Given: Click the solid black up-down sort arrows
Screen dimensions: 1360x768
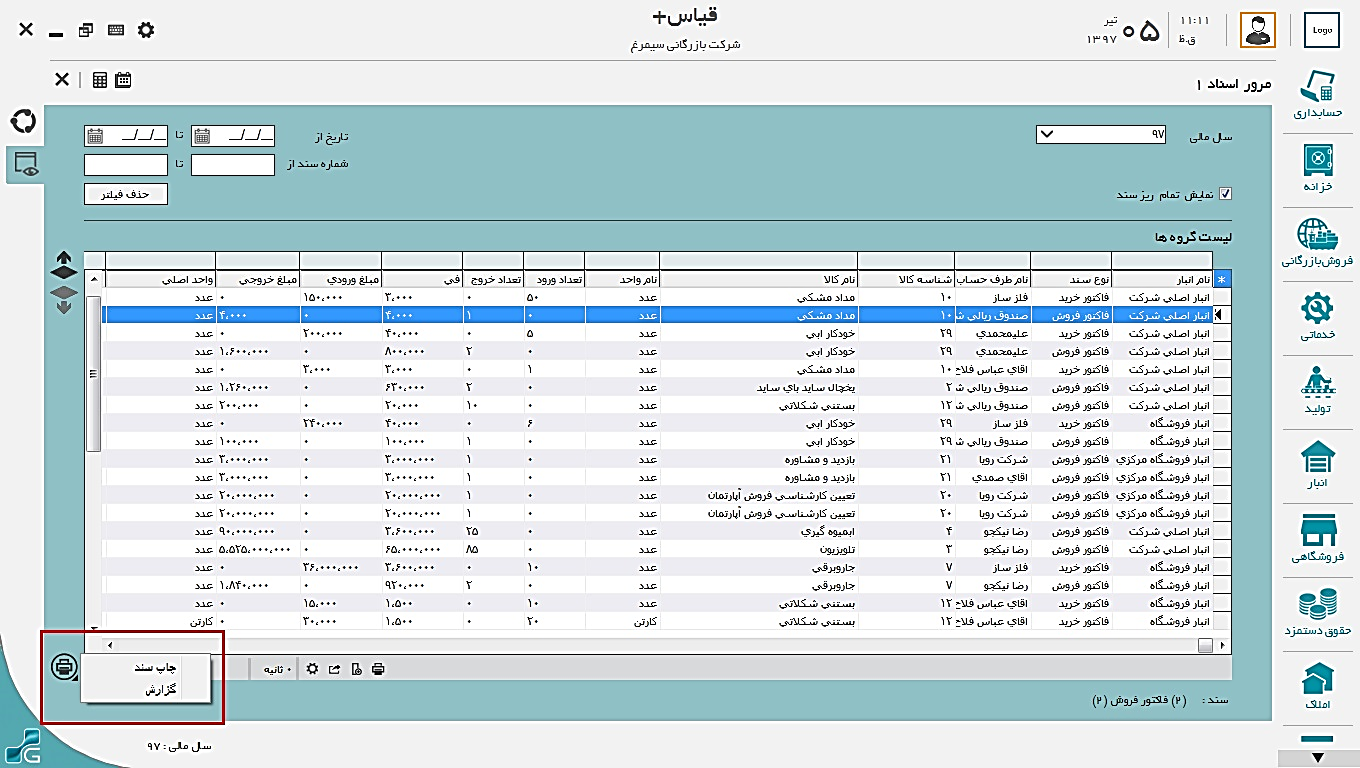Looking at the screenshot, I should [x=64, y=266].
